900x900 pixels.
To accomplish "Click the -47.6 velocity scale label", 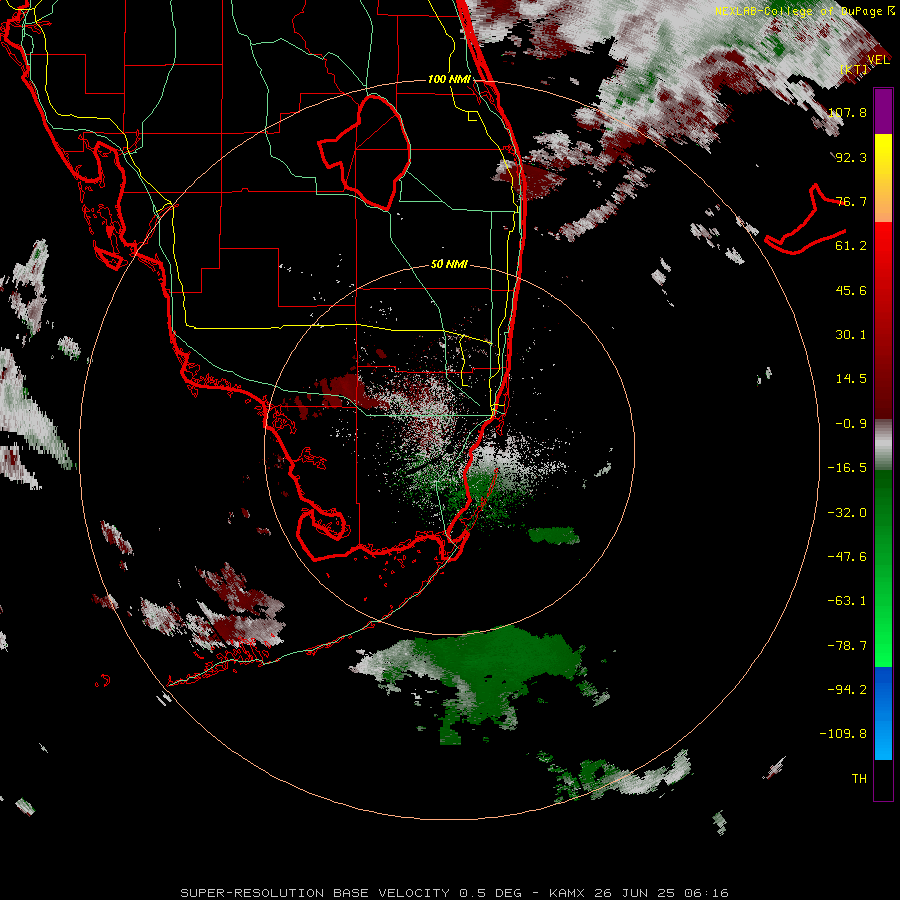I will (x=847, y=557).
